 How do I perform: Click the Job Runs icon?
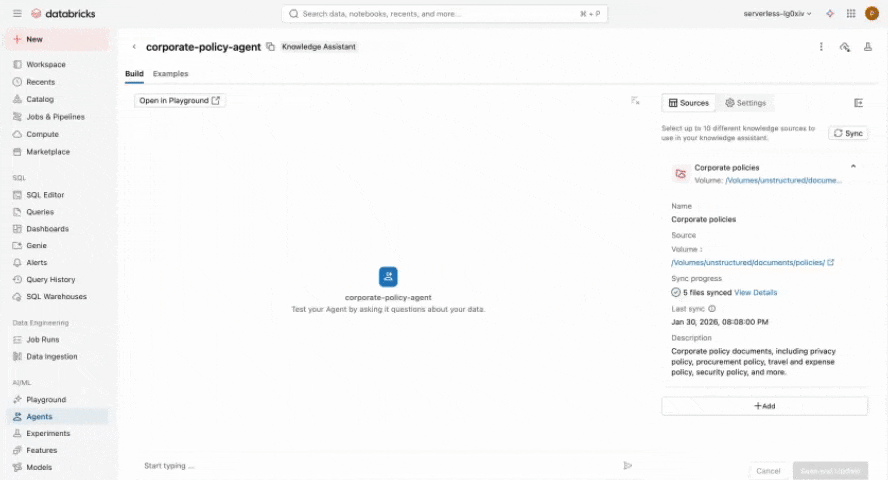[x=17, y=340]
